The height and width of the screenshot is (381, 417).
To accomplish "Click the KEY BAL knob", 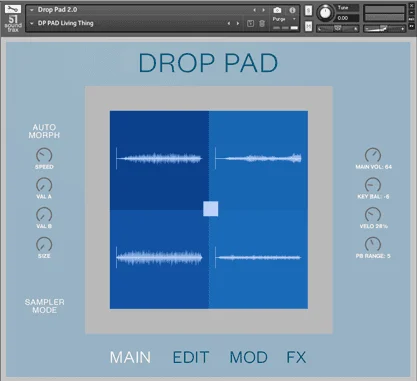I will tap(373, 185).
